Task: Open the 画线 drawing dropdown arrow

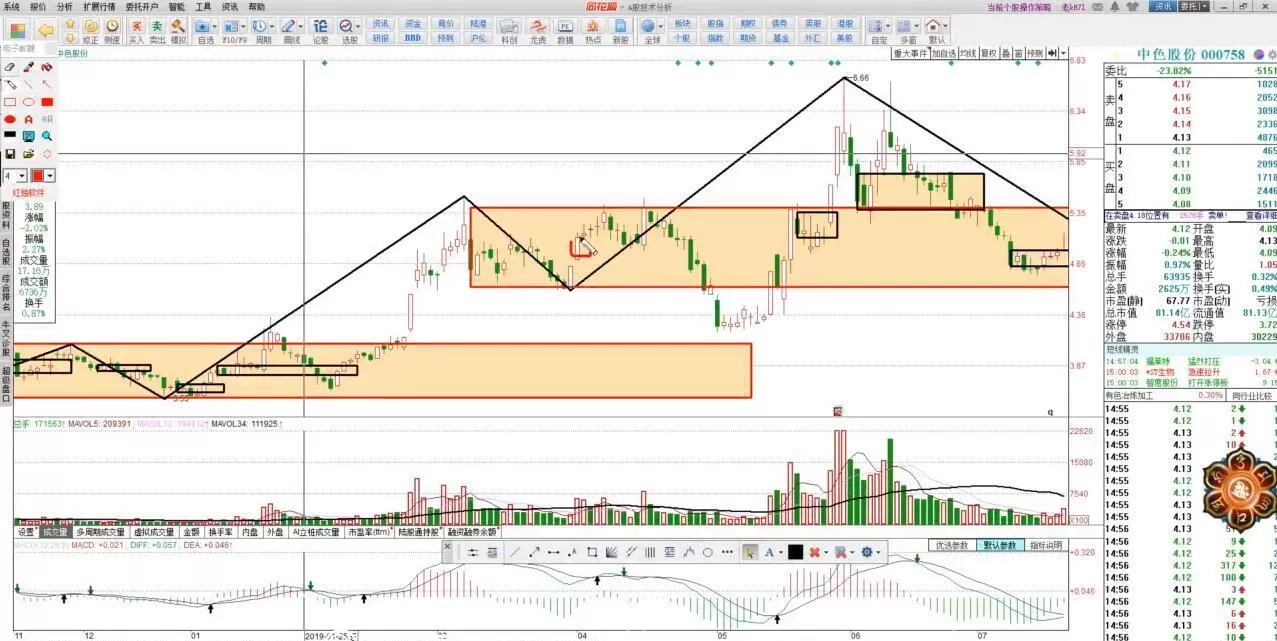Action: coord(302,26)
